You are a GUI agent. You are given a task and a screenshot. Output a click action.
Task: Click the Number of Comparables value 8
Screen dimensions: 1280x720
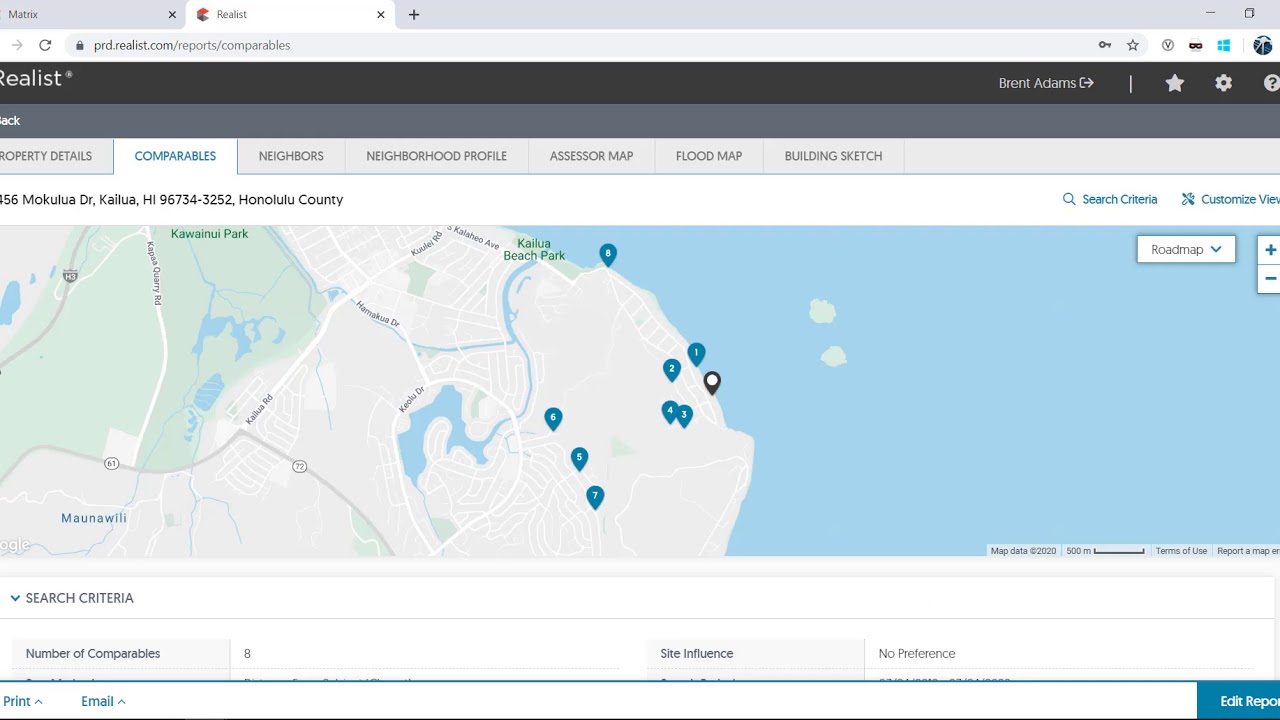[x=247, y=654]
